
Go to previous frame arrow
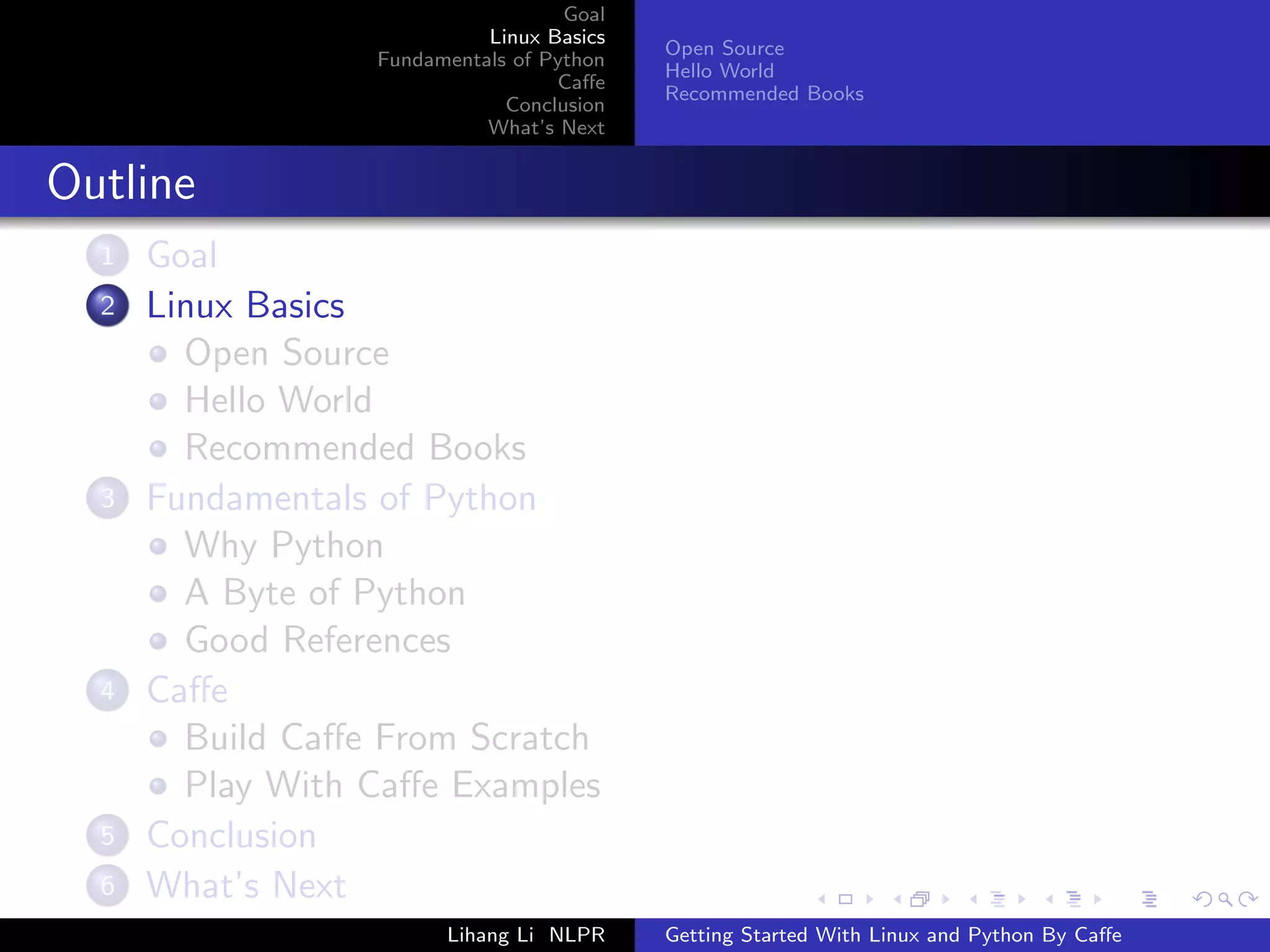click(x=897, y=899)
